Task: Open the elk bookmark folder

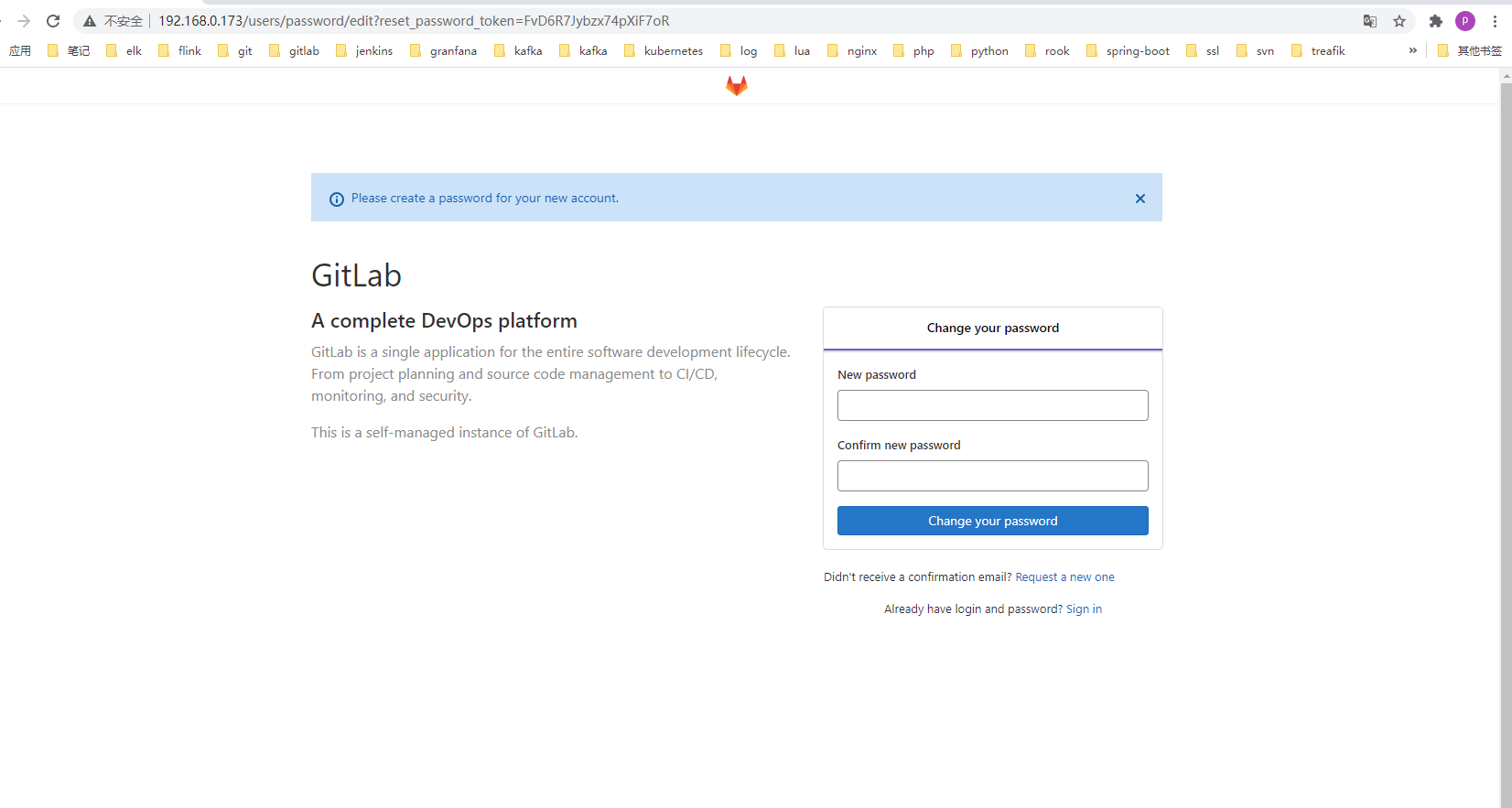Action: tap(124, 50)
